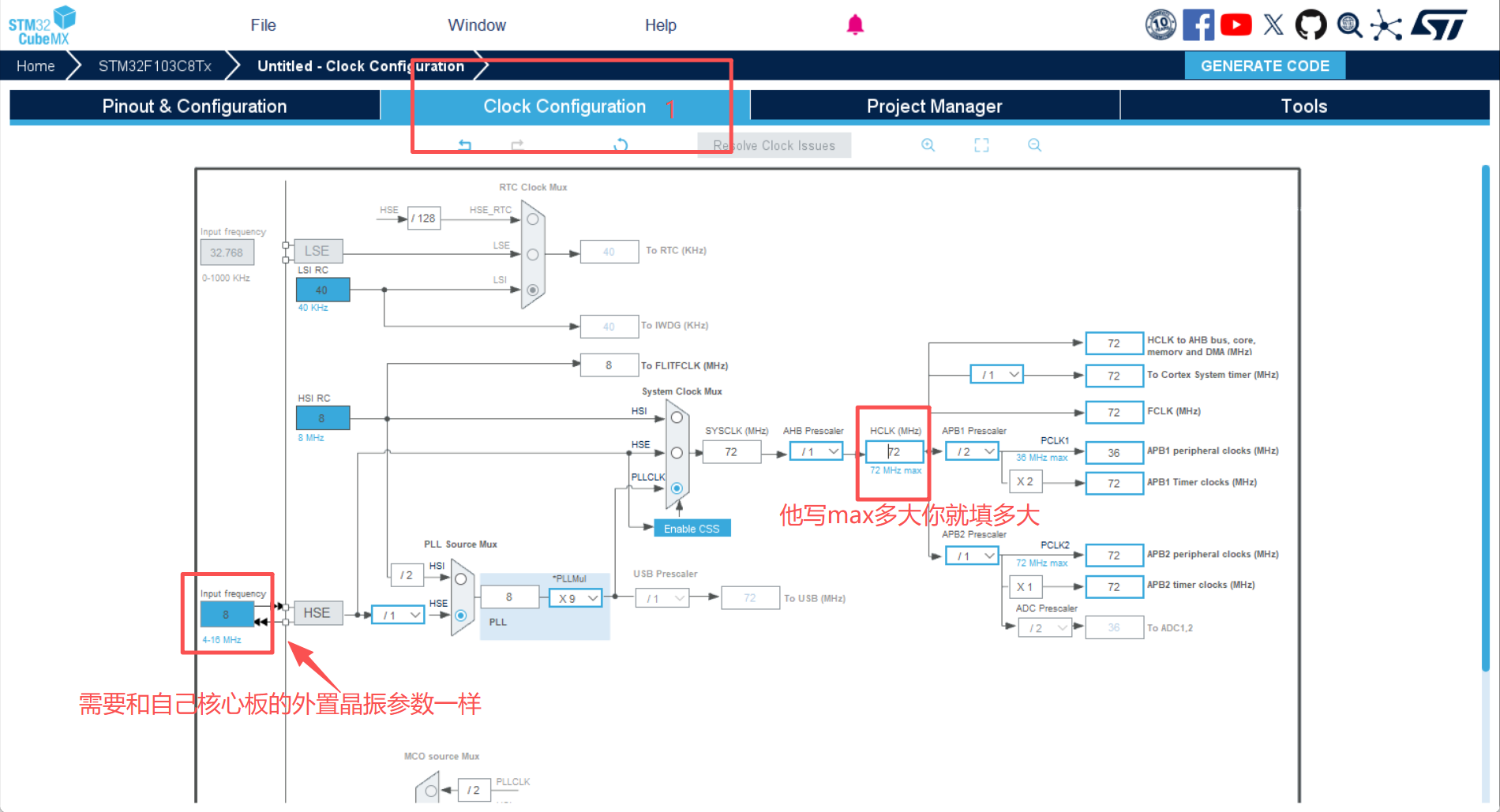Viewport: 1500px width, 812px height.
Task: Click the /128 HSE divider box
Action: tap(424, 218)
